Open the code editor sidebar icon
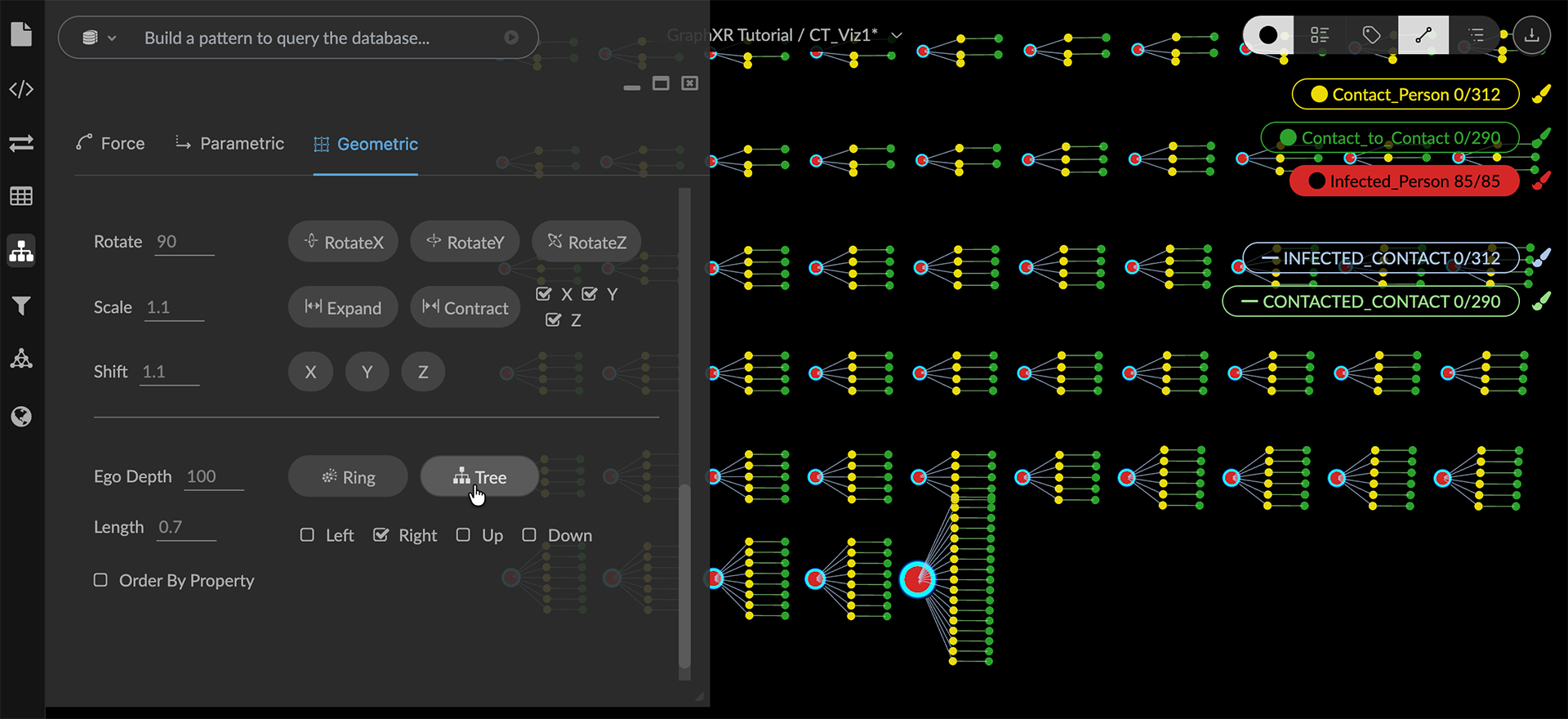This screenshot has width=1568, height=719. [21, 89]
